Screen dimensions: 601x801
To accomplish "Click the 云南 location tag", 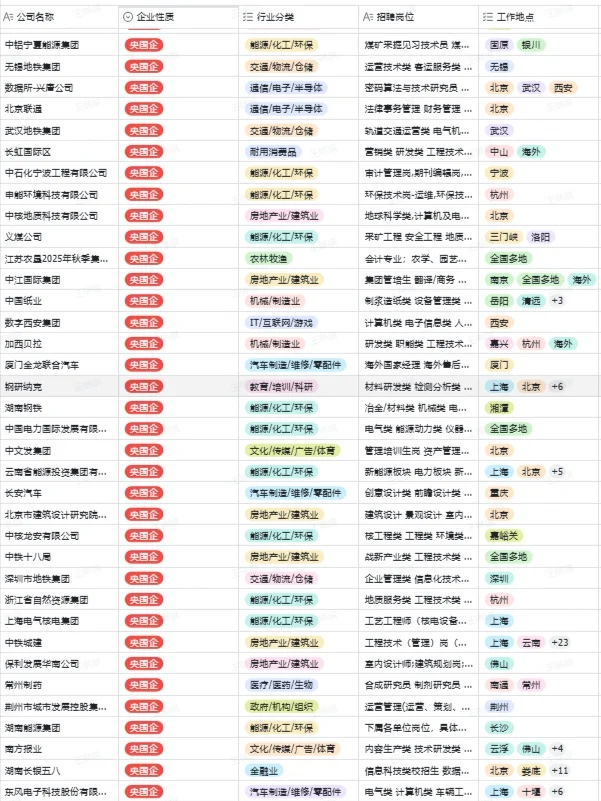I will (x=531, y=643).
